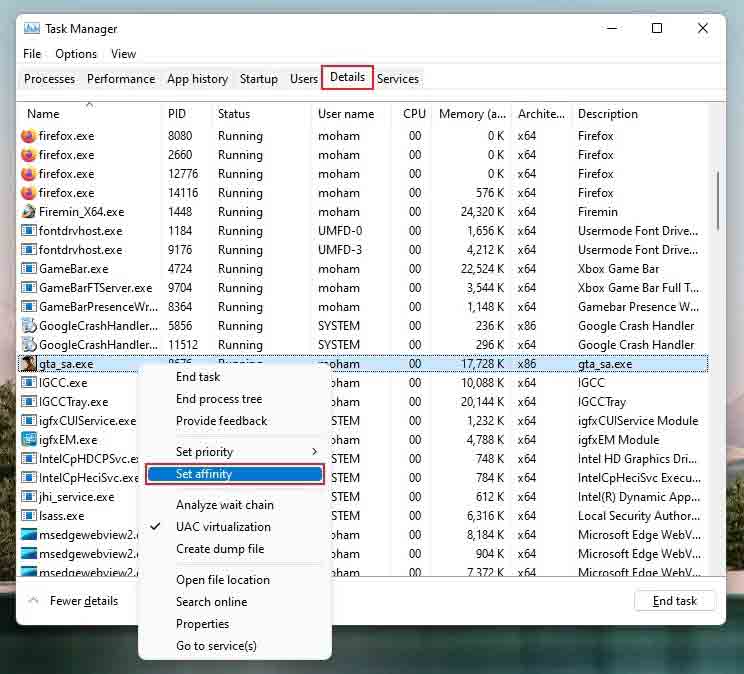This screenshot has width=744, height=674.
Task: Click the firefox.exe icon for PID 8080
Action: [28, 136]
